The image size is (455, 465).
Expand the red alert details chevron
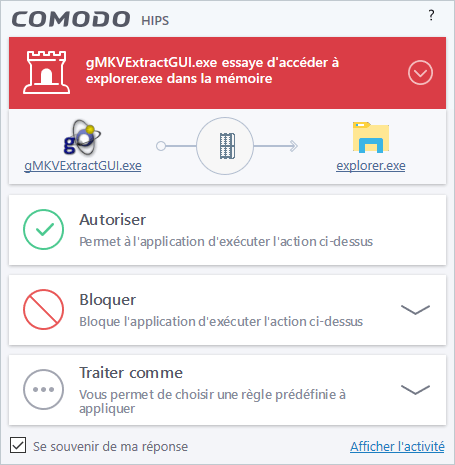coord(420,73)
